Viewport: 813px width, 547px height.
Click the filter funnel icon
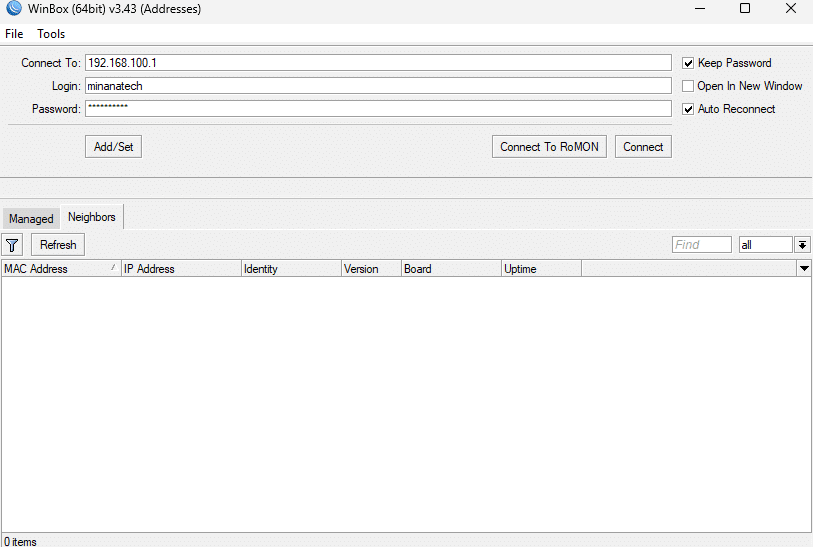tap(12, 245)
